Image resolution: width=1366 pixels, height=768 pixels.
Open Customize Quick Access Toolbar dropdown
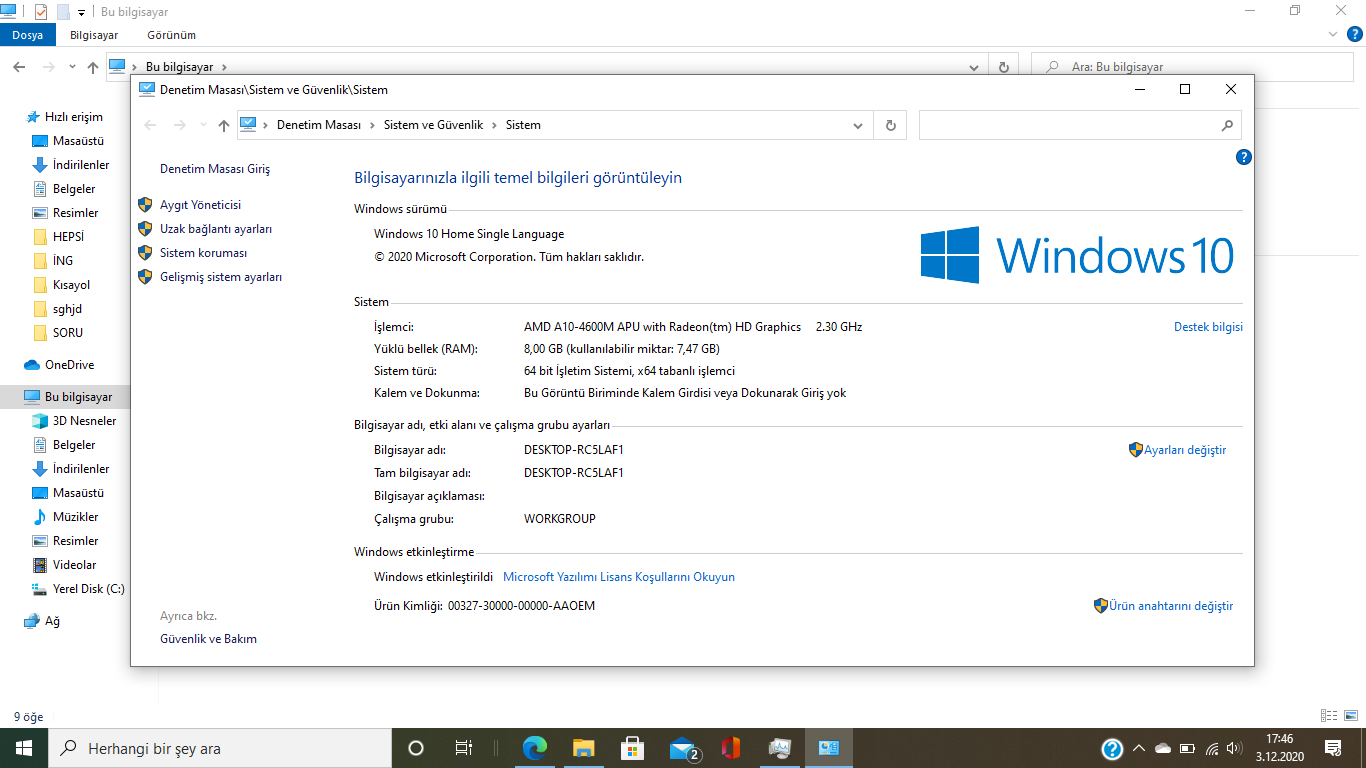click(x=81, y=12)
